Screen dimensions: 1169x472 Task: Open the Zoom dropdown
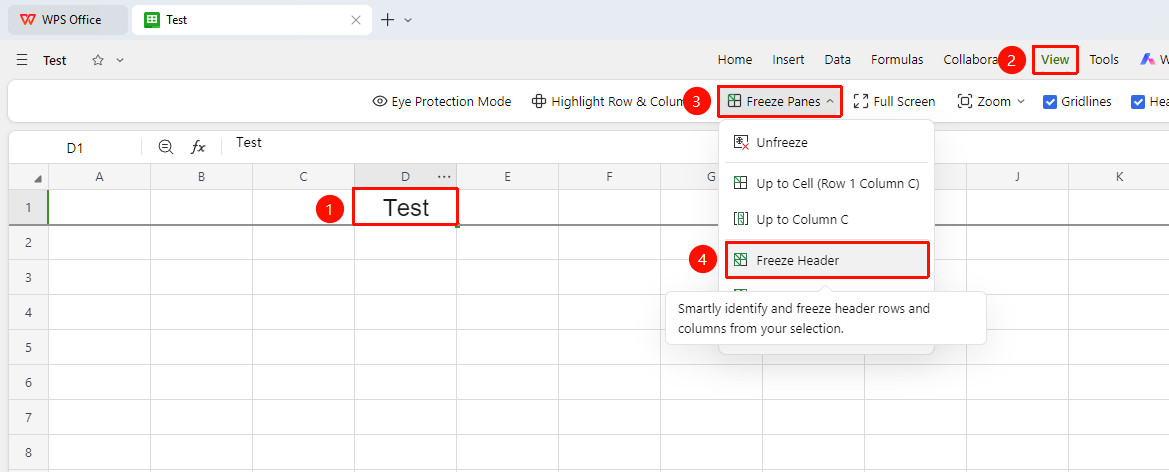[x=991, y=101]
